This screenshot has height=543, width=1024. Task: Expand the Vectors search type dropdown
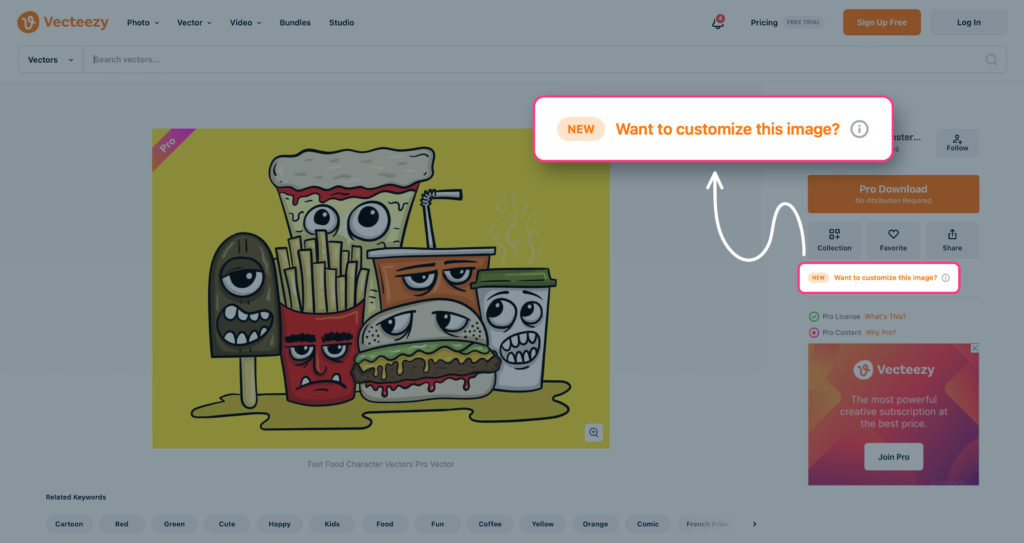coord(50,59)
